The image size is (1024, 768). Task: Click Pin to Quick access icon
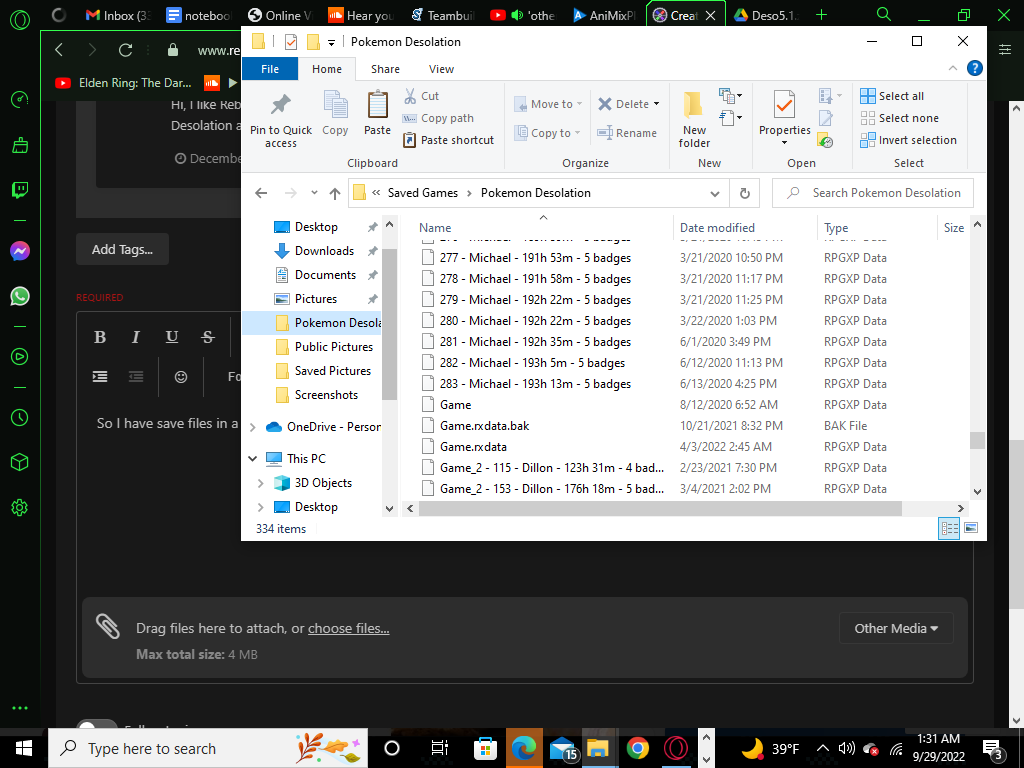tap(281, 104)
